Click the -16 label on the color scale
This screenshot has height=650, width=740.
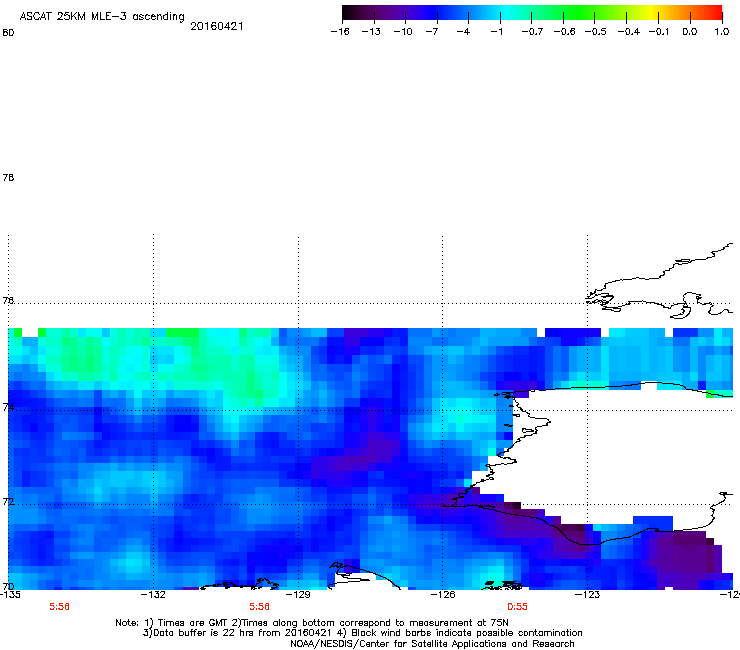point(340,32)
